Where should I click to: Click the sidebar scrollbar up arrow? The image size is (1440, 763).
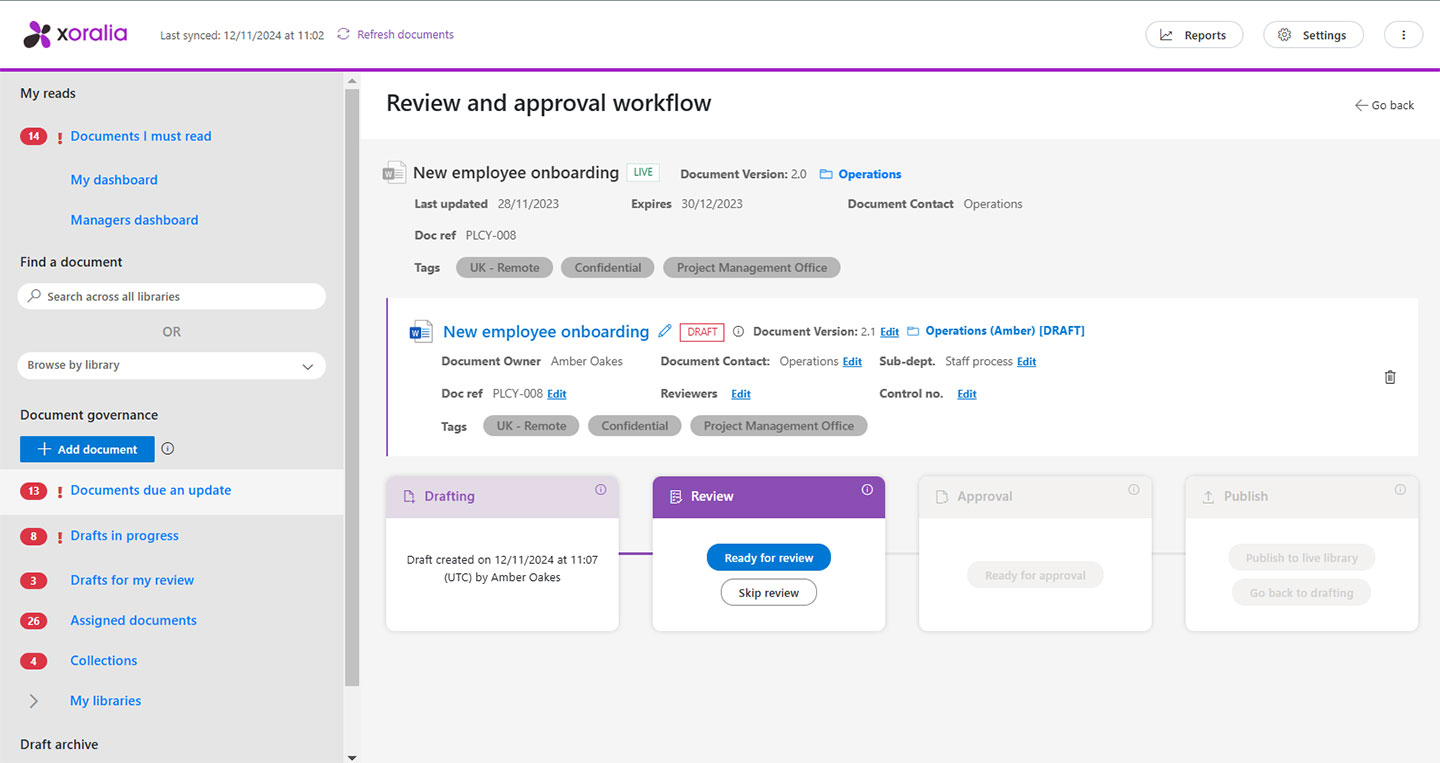click(x=351, y=79)
